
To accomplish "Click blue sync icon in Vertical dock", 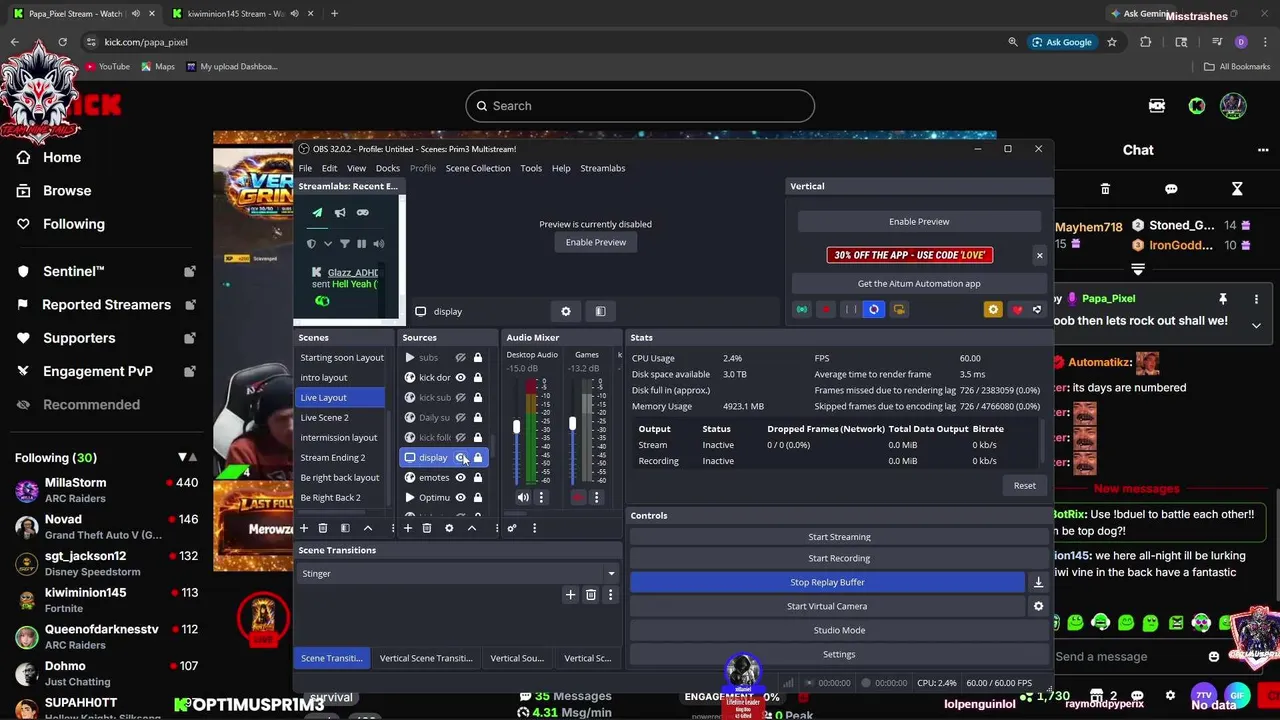I will coord(874,310).
